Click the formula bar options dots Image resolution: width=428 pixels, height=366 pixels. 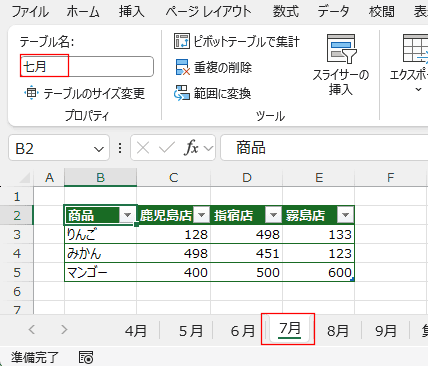pyautogui.click(x=120, y=148)
